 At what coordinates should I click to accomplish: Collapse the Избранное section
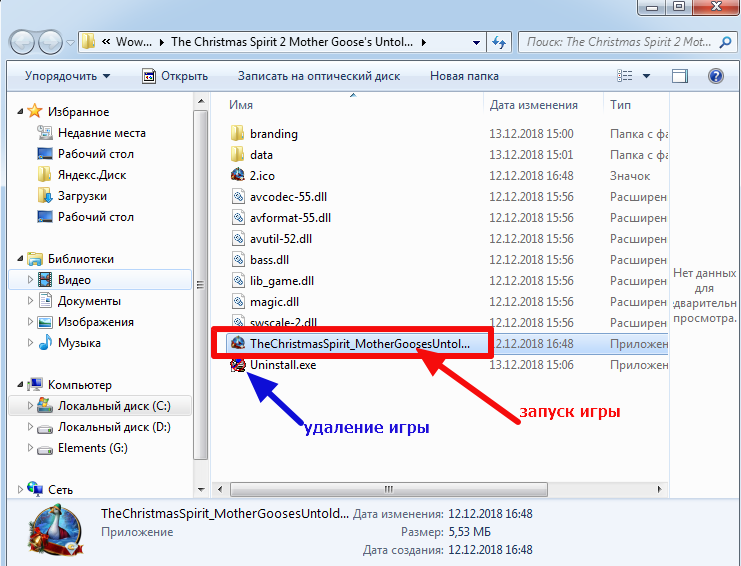click(x=20, y=112)
